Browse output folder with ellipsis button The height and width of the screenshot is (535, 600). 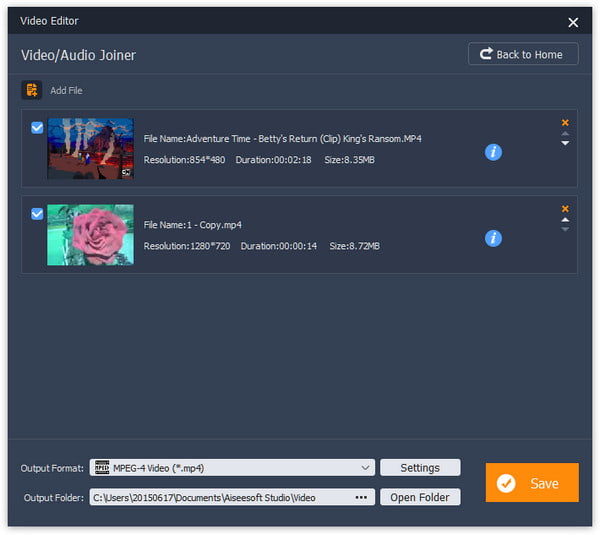click(361, 497)
